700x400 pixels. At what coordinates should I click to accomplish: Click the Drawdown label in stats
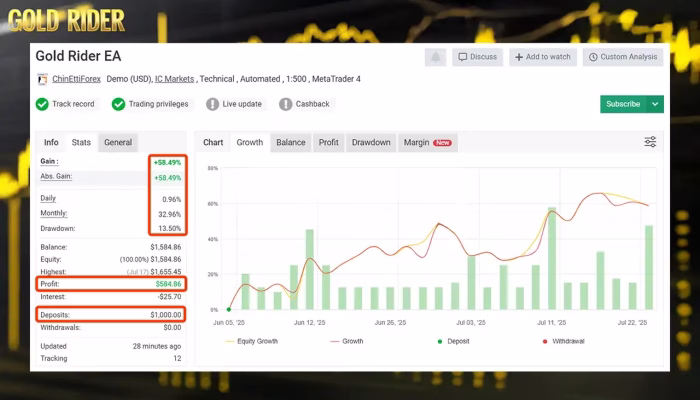pos(58,229)
